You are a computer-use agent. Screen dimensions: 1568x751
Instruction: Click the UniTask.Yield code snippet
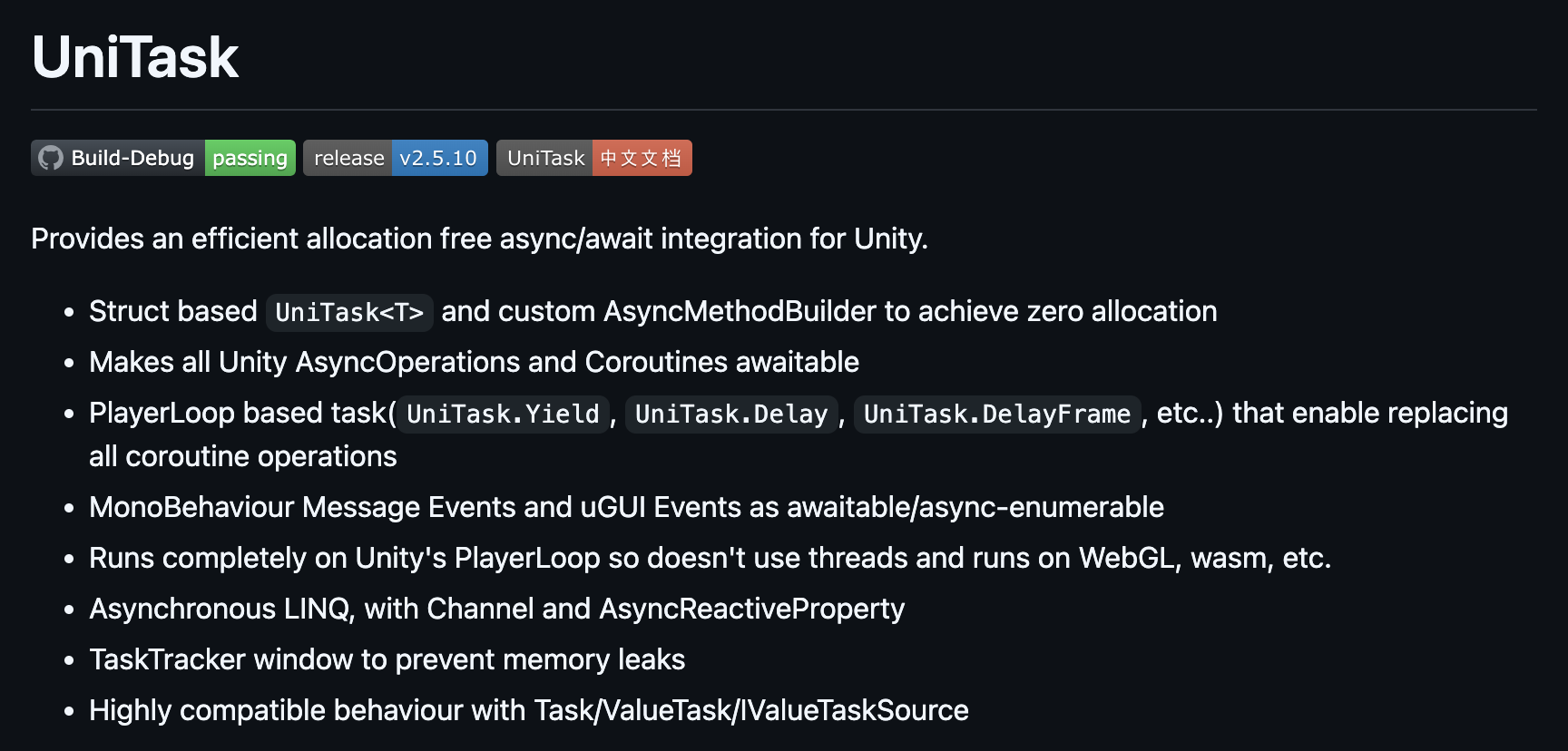(x=503, y=415)
